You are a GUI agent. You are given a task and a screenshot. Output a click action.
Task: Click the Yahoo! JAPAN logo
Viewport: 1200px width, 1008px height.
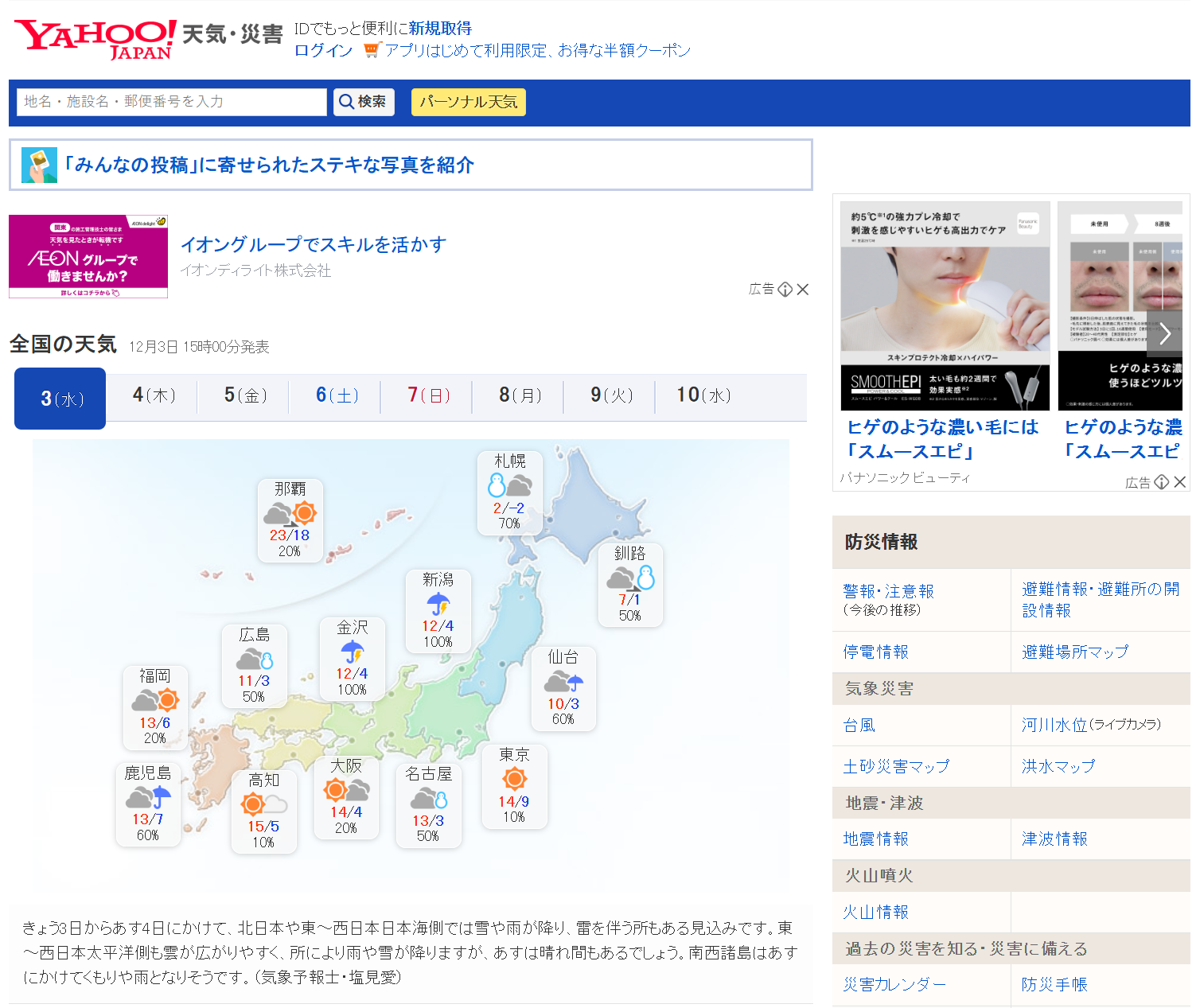[95, 39]
